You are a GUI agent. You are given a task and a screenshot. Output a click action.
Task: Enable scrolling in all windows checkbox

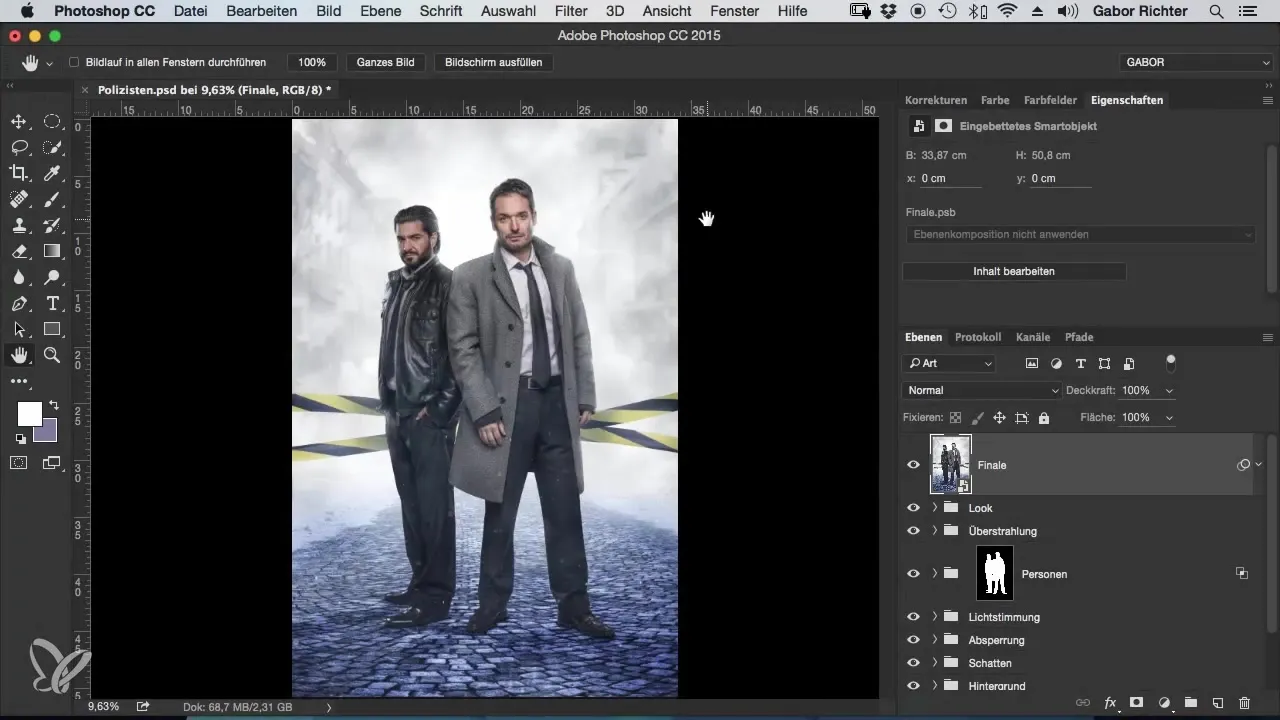[x=74, y=62]
